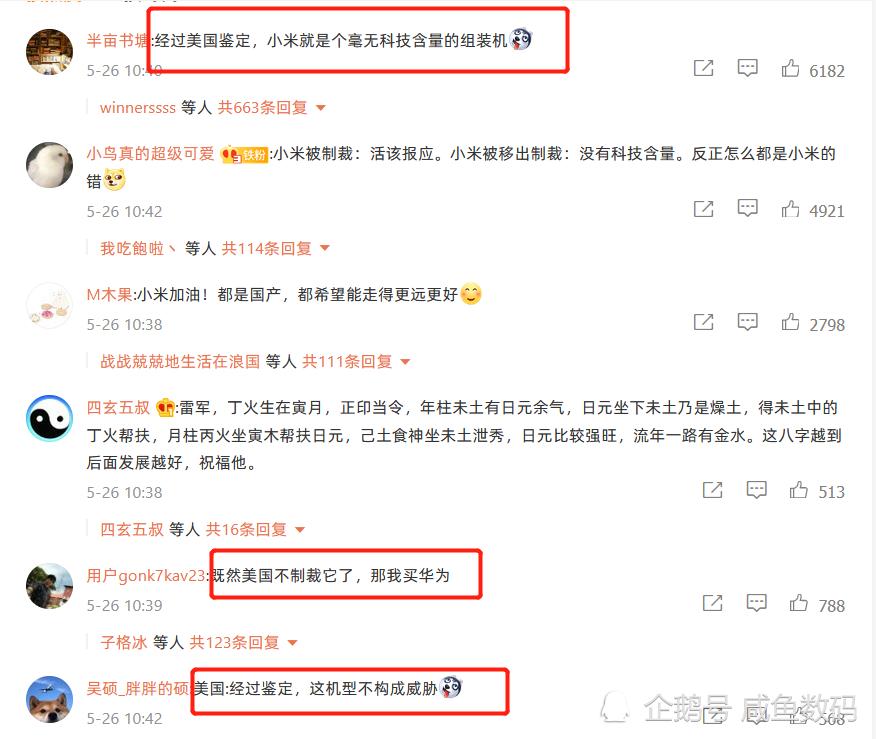
Task: Toggle like on M木果's 2798 comment
Action: pyautogui.click(x=790, y=322)
